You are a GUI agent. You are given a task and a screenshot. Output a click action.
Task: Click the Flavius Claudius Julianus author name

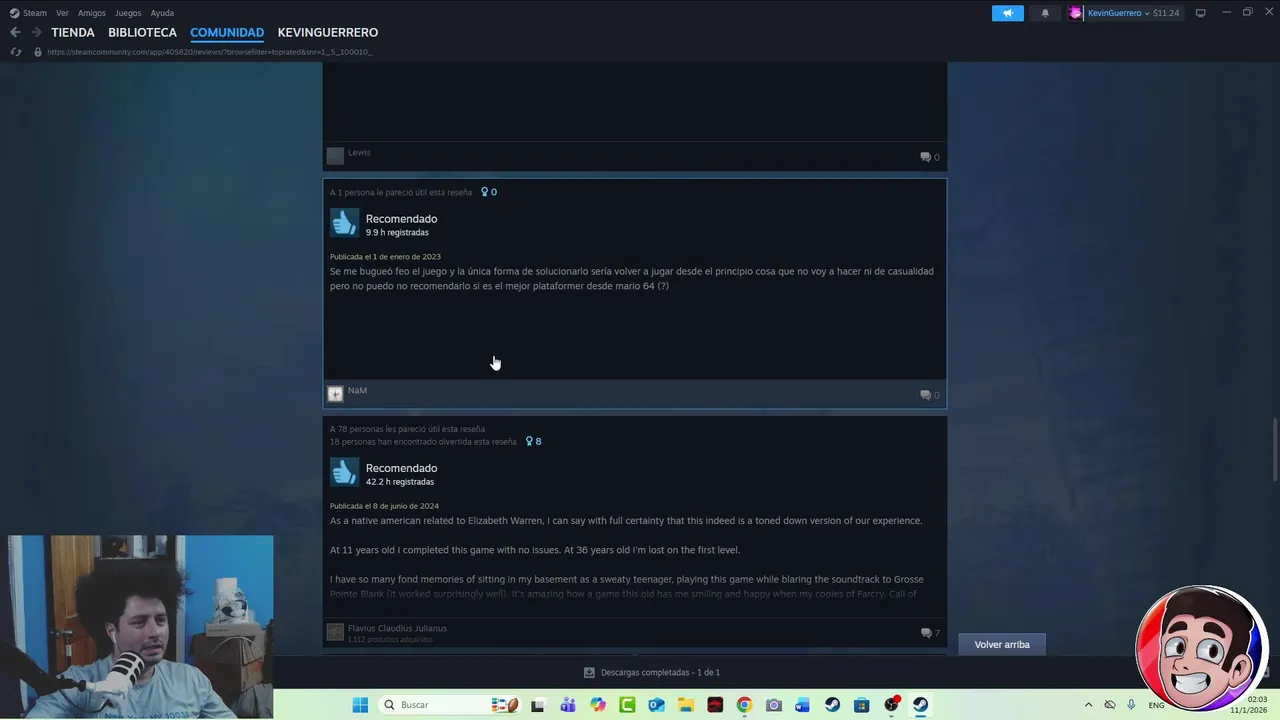point(397,628)
